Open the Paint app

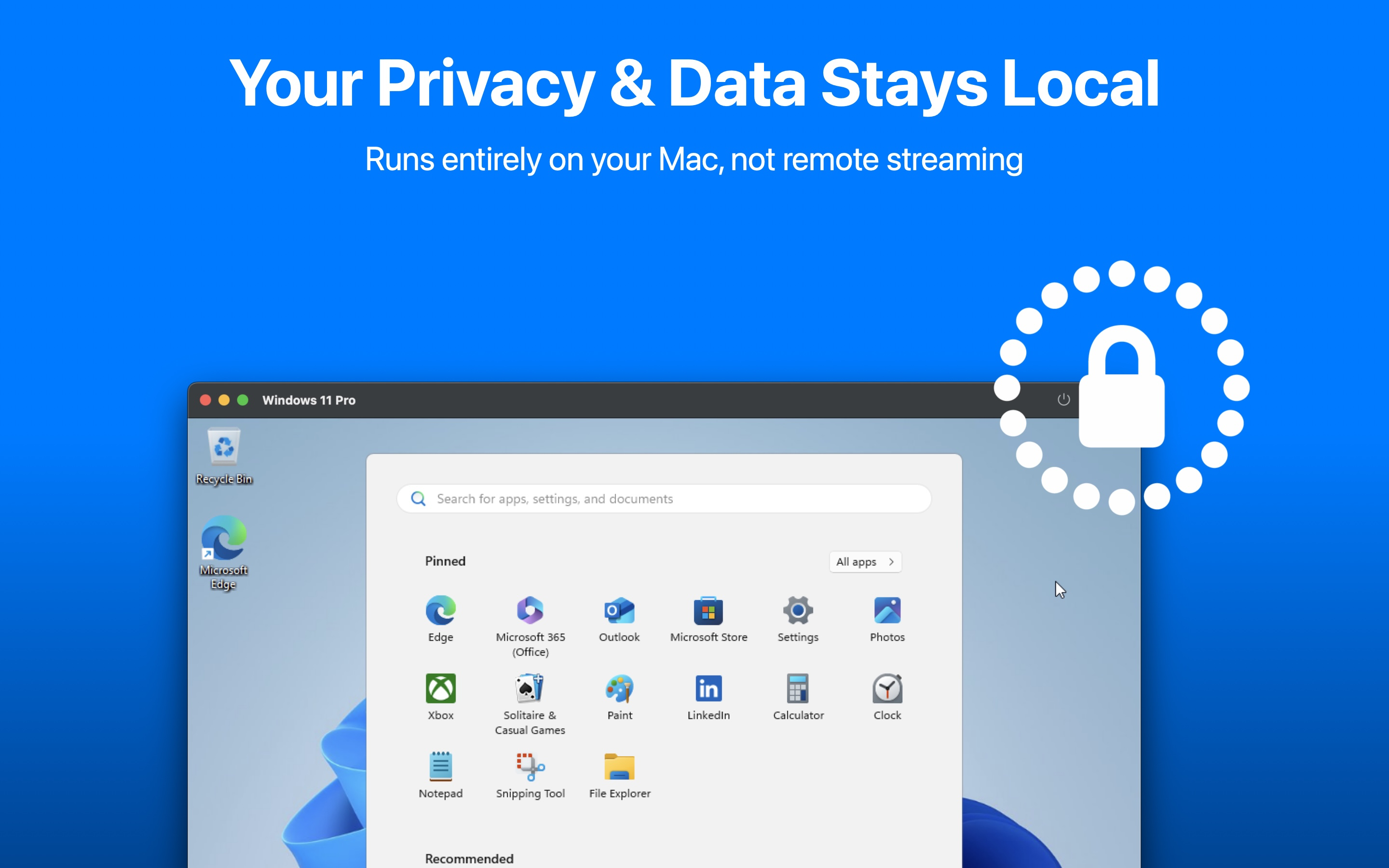coord(619,696)
